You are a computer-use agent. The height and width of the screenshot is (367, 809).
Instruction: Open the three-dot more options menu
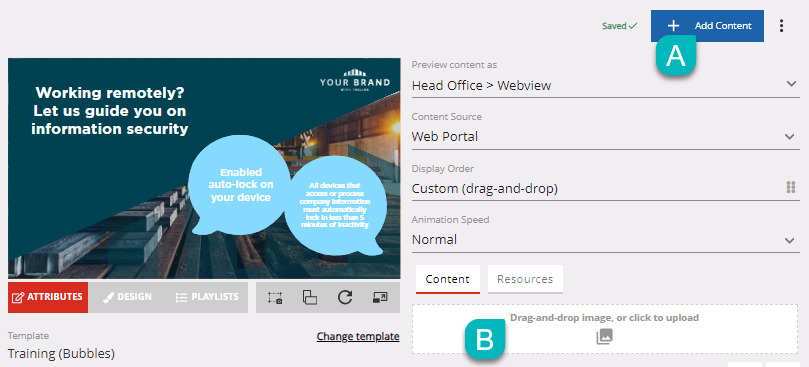(x=782, y=26)
